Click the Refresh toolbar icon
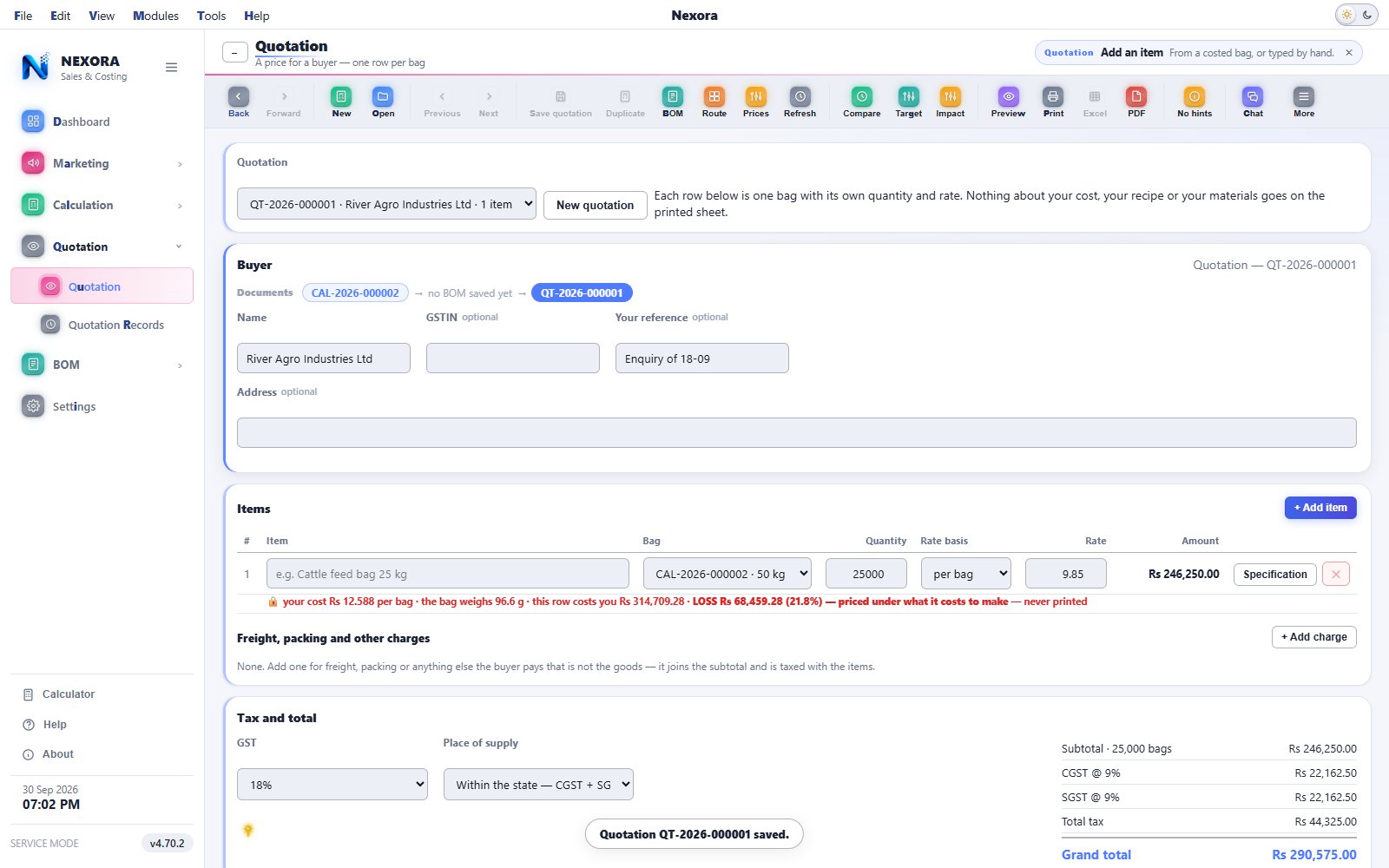Viewport: 1389px width, 868px height. tap(800, 102)
